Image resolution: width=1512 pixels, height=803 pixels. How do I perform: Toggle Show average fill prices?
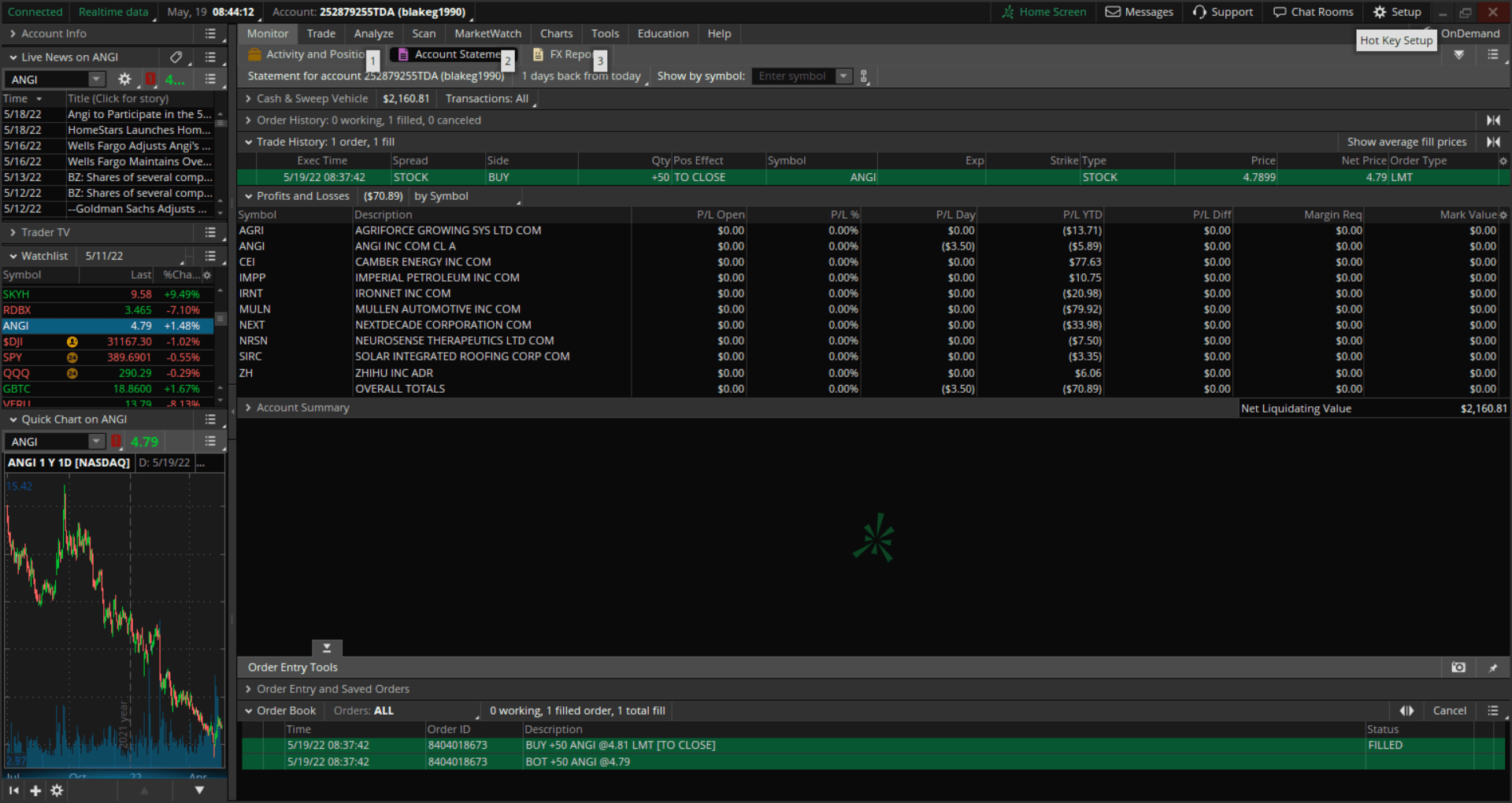pos(1406,142)
